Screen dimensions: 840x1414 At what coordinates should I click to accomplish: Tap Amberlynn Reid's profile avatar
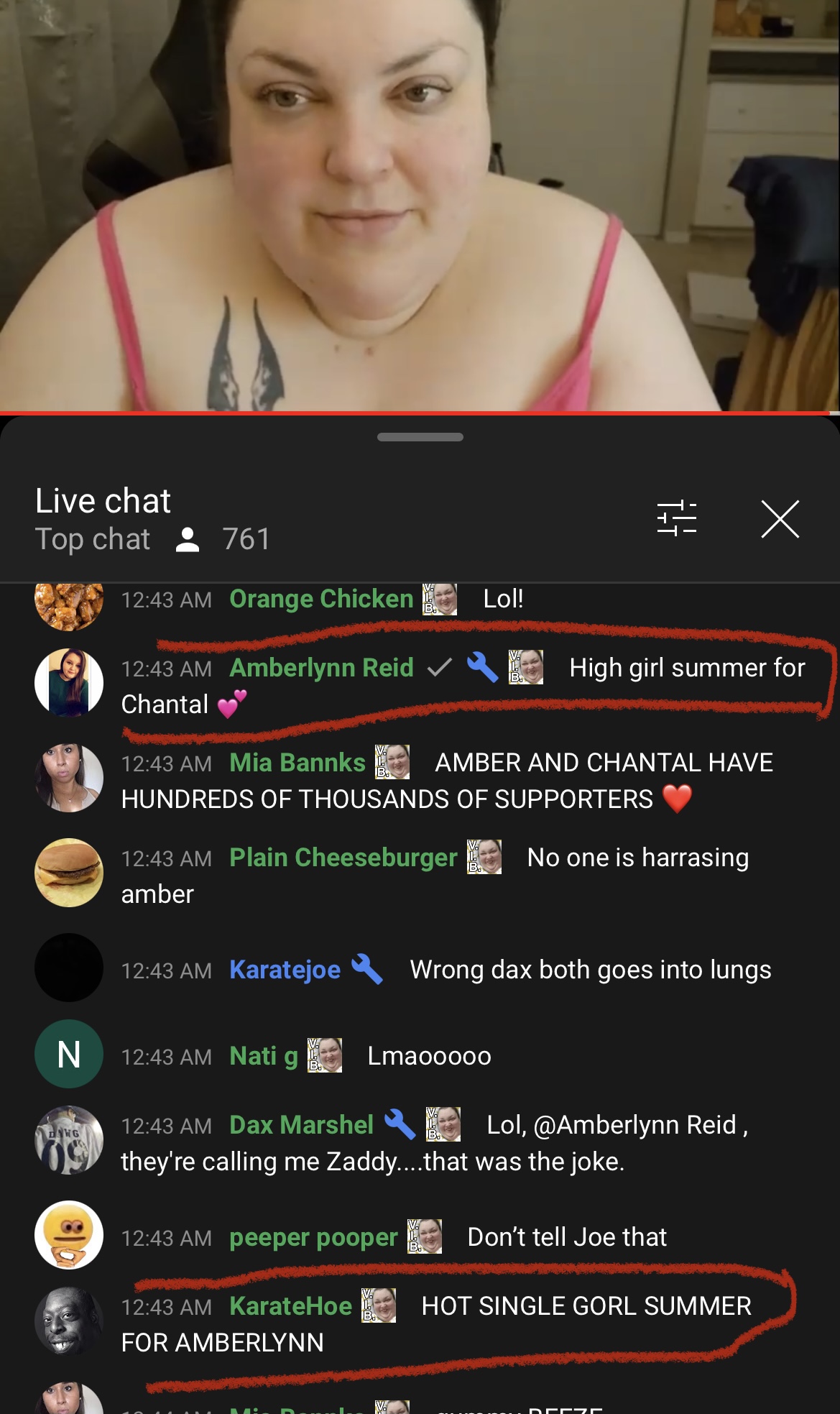click(x=69, y=683)
